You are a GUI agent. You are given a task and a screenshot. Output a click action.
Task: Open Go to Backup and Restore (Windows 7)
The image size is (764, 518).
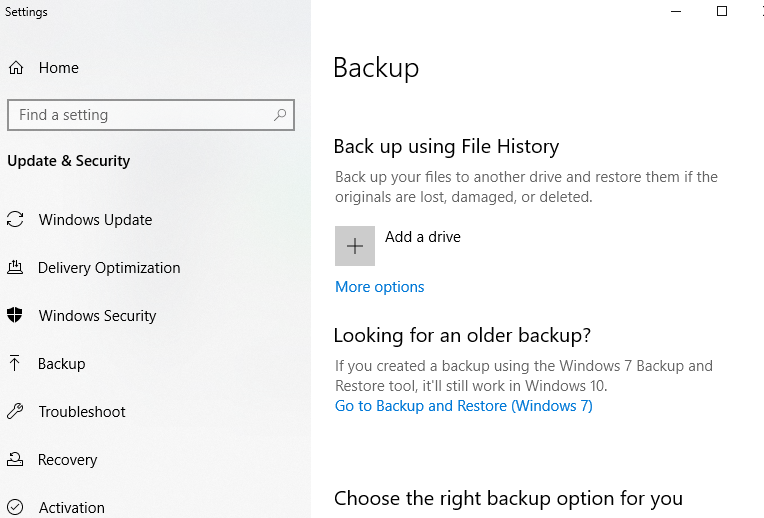[464, 406]
